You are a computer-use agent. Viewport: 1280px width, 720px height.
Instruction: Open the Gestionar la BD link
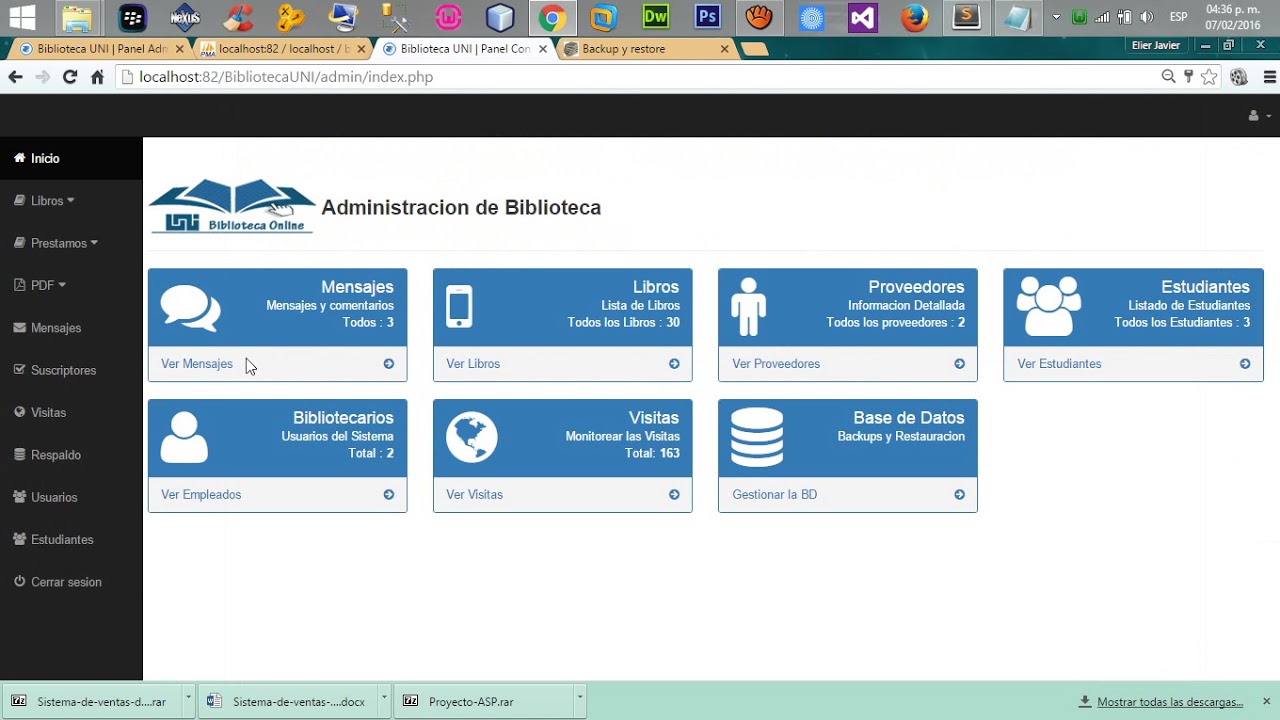[x=774, y=495]
